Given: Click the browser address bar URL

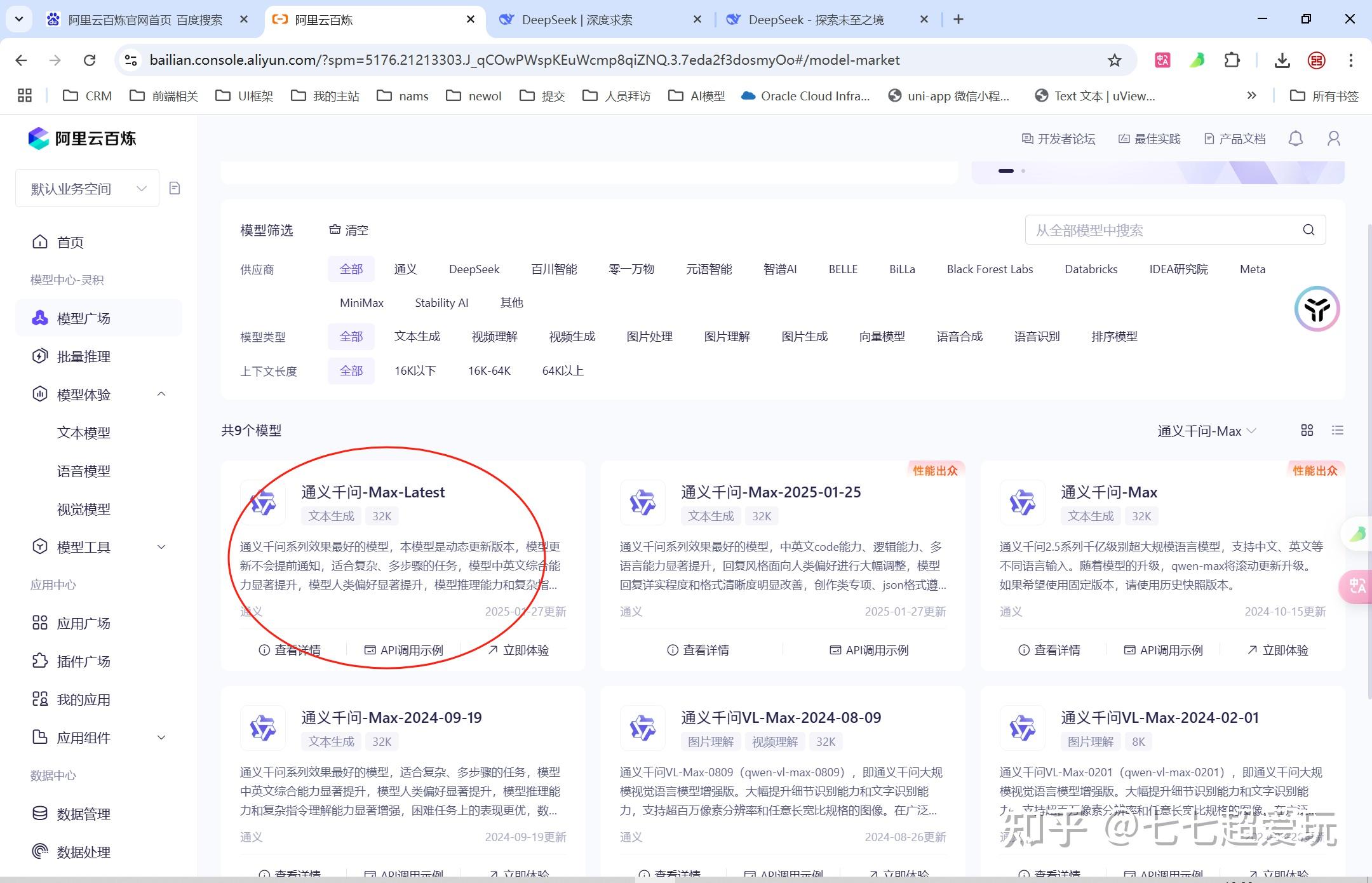Looking at the screenshot, I should (x=525, y=60).
